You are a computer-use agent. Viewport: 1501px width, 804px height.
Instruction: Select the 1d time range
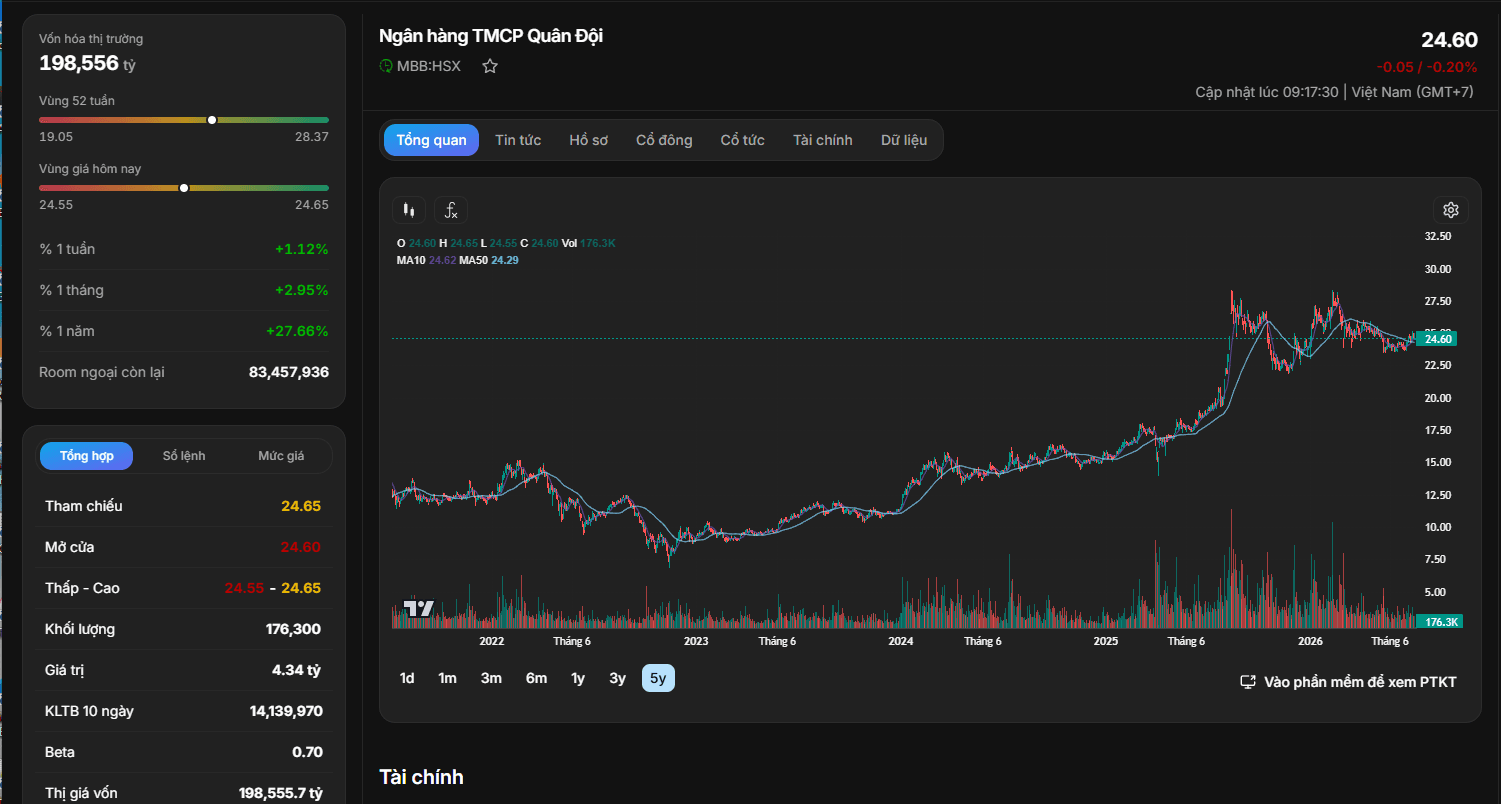(407, 678)
